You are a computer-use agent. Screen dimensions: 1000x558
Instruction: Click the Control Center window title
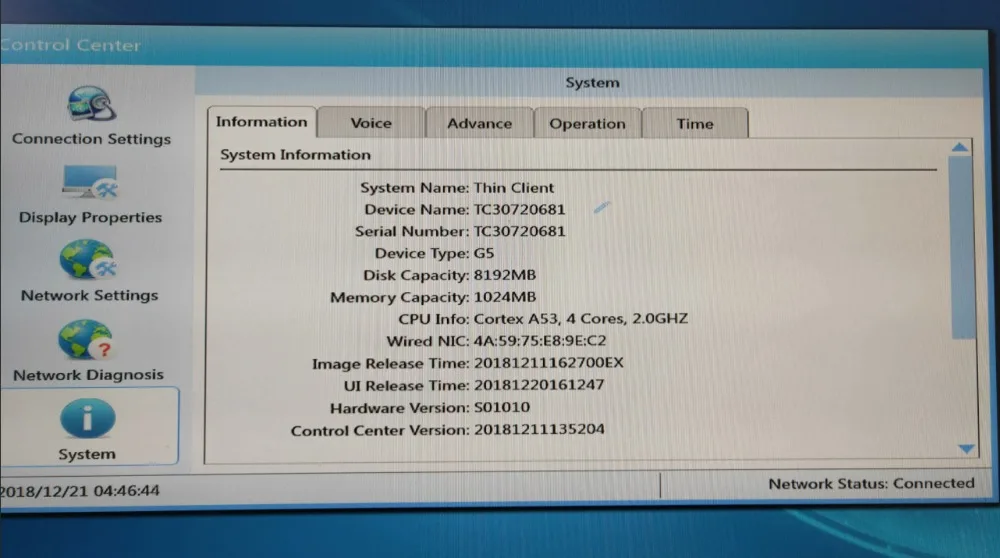pos(70,45)
